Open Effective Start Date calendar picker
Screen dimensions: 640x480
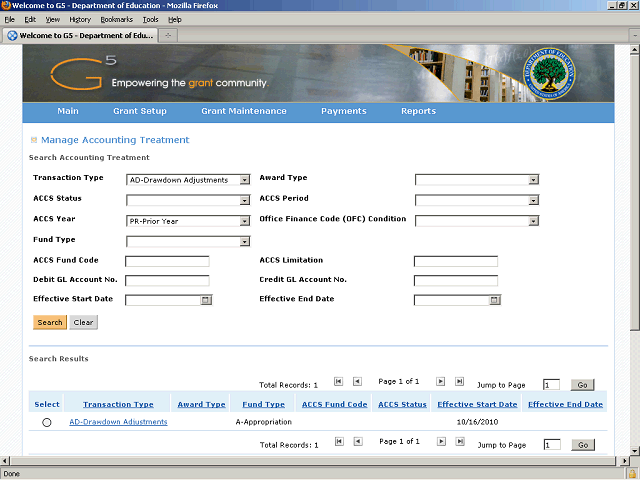click(206, 300)
